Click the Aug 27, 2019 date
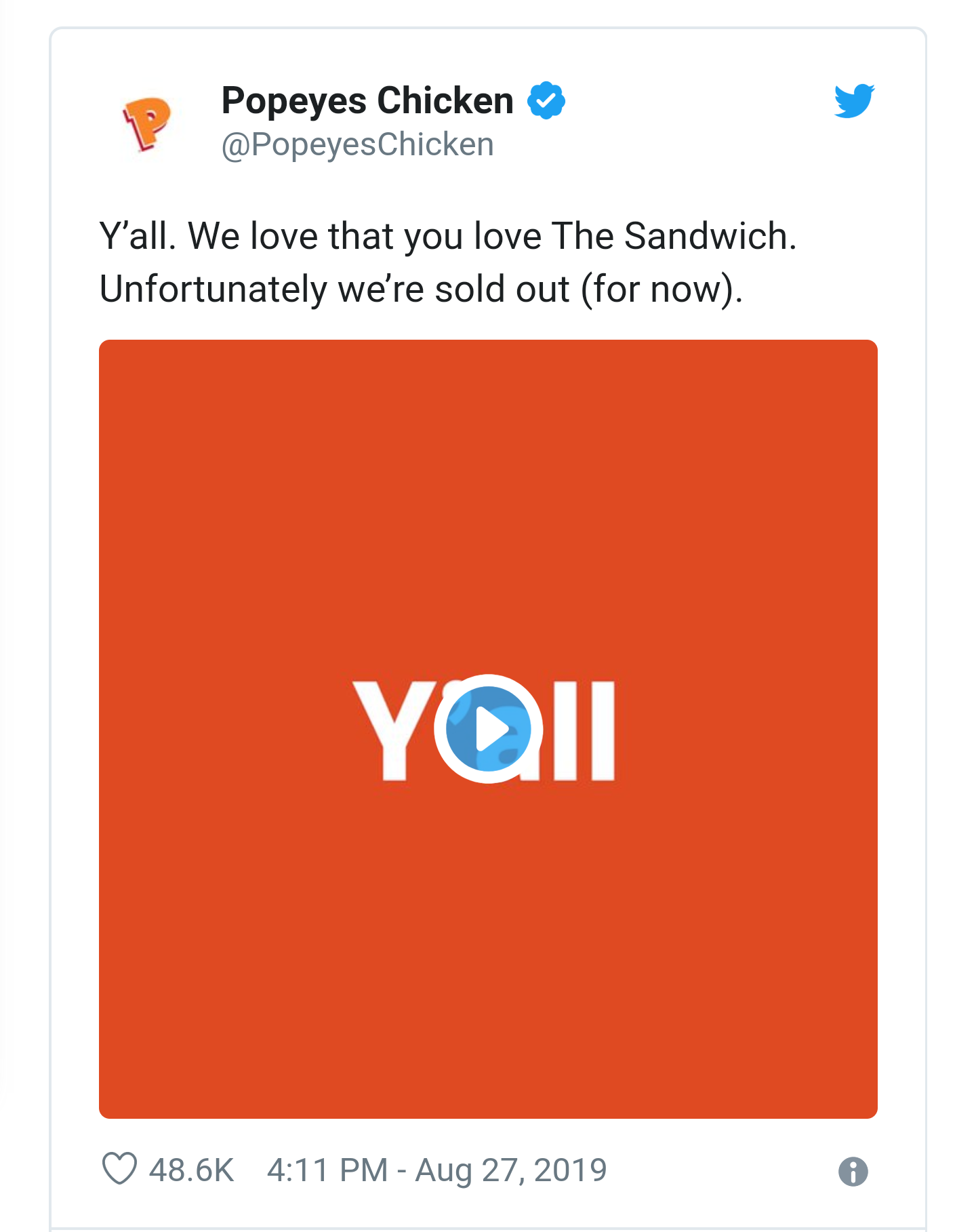976x1232 pixels. 511,1170
